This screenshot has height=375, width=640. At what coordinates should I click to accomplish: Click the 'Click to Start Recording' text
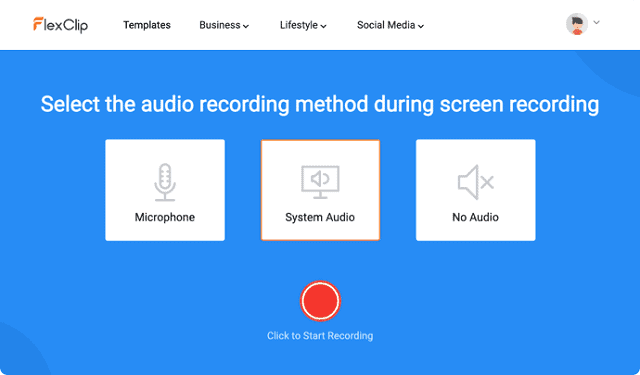320,336
